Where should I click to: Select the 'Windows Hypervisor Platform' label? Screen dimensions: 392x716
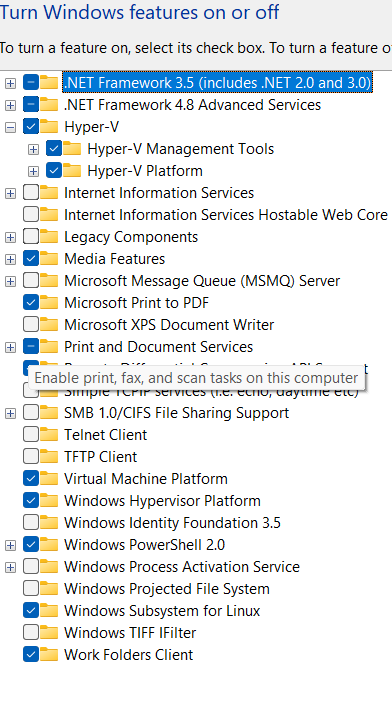162,501
